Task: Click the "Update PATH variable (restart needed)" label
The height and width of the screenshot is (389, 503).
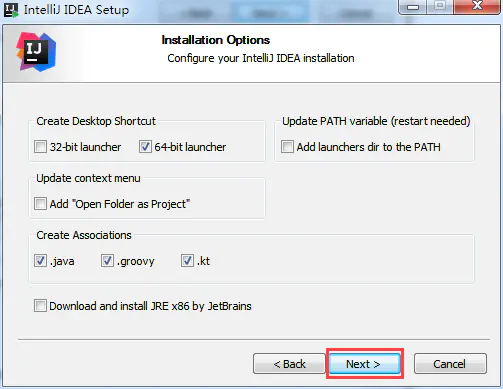Action: pyautogui.click(x=376, y=121)
